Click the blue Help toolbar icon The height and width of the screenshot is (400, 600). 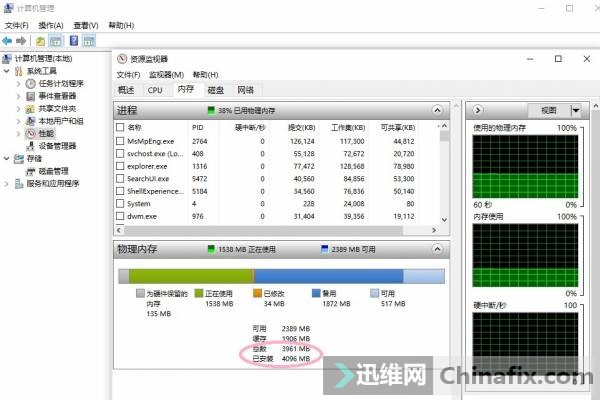pyautogui.click(x=74, y=41)
